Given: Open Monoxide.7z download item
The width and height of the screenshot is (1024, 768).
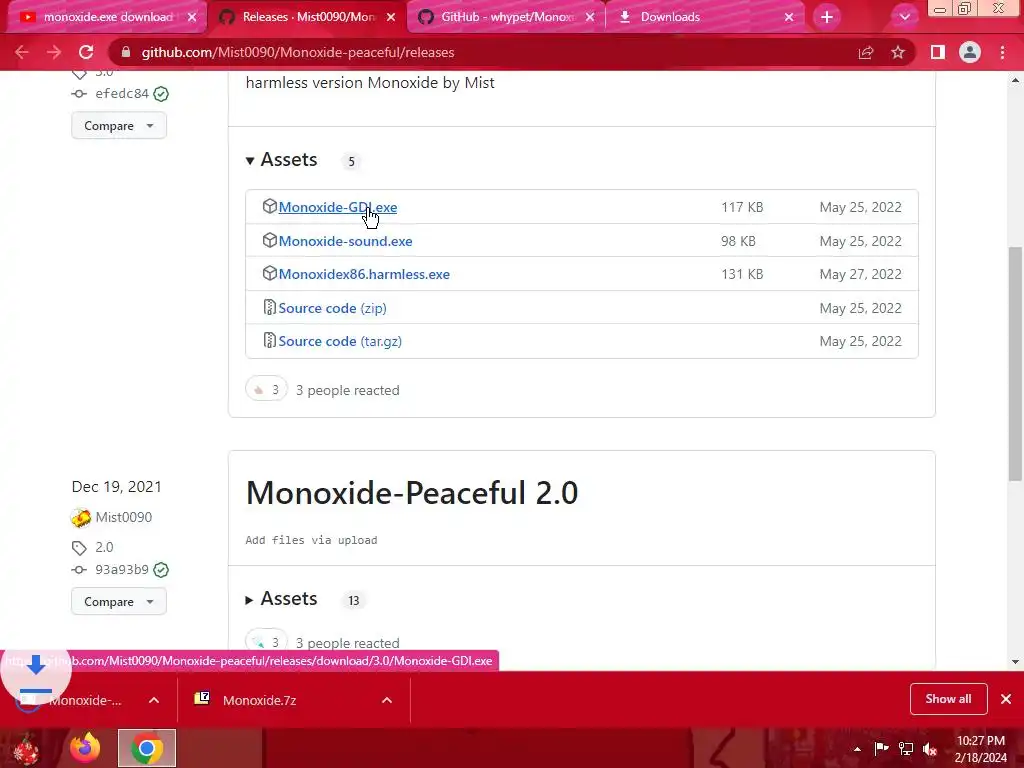Looking at the screenshot, I should point(259,700).
